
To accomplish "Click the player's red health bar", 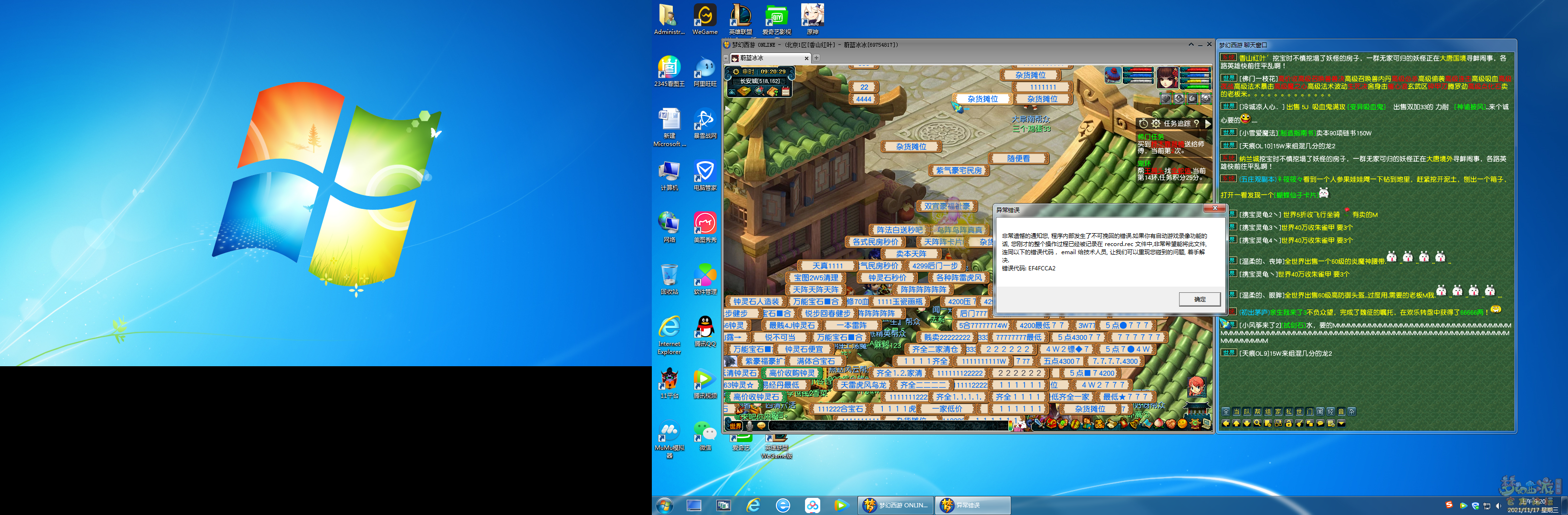I will coord(1196,69).
